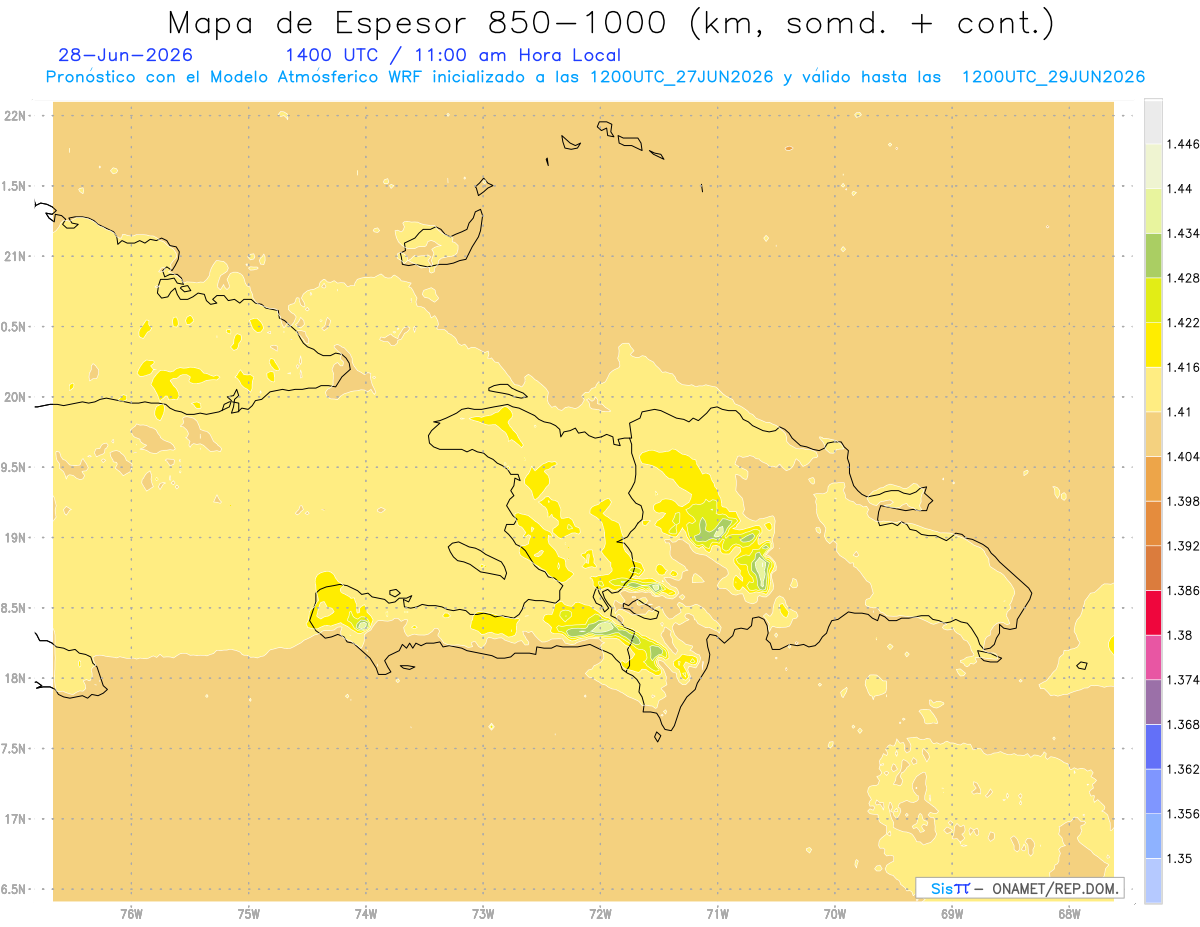Viewport: 1200px width, 927px height.
Task: Click the colorbar value "1.428"
Action: coord(1183,278)
